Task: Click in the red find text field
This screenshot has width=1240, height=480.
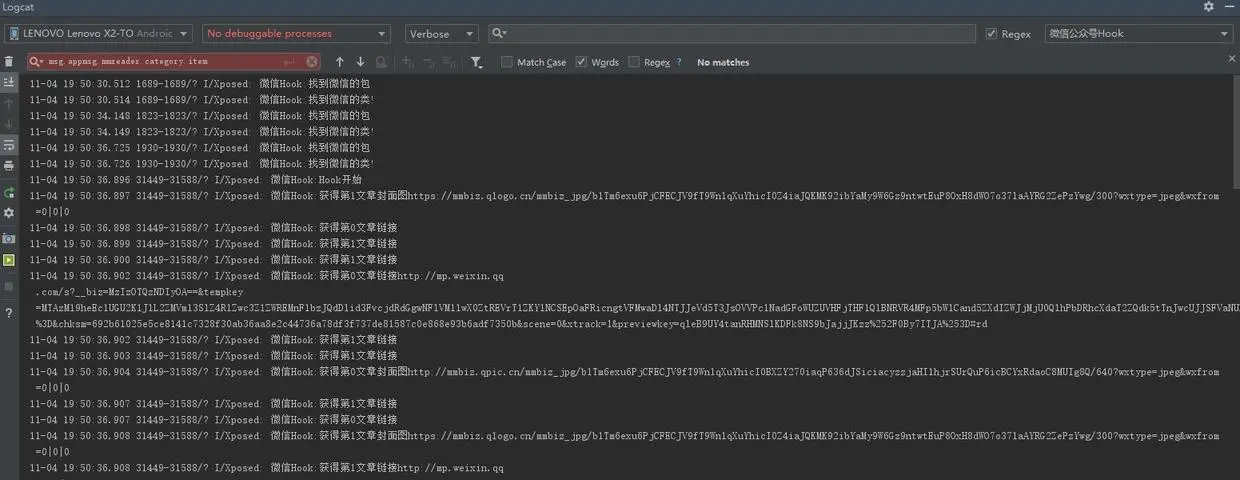Action: tap(174, 62)
